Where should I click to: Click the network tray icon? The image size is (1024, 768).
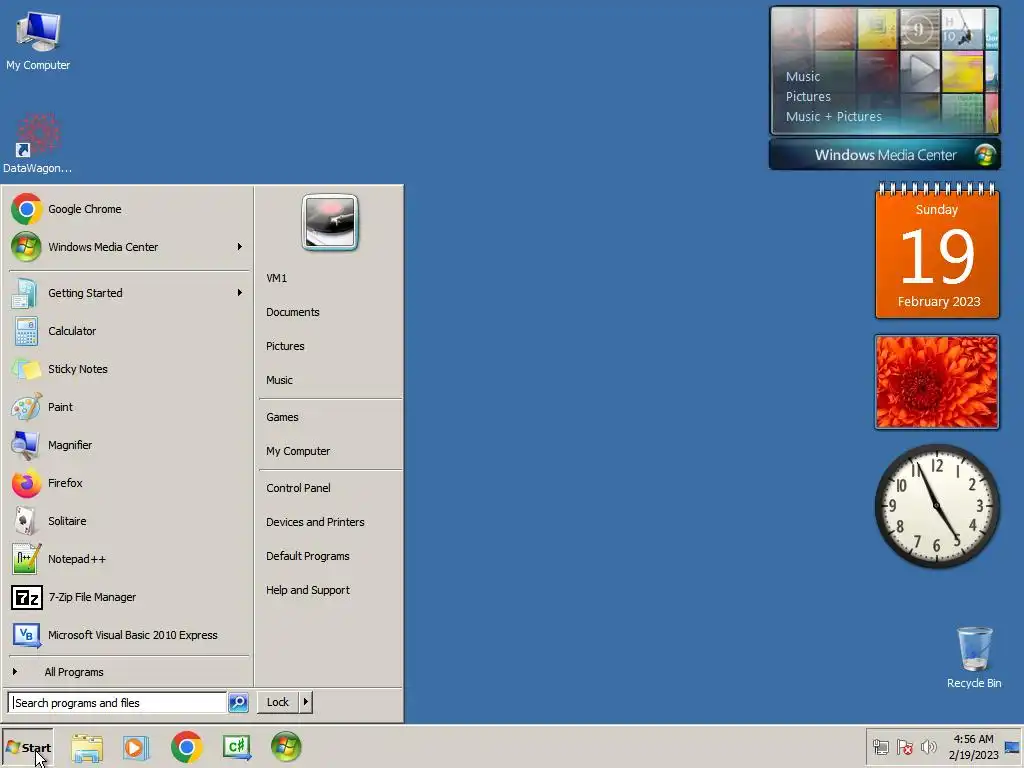point(881,747)
